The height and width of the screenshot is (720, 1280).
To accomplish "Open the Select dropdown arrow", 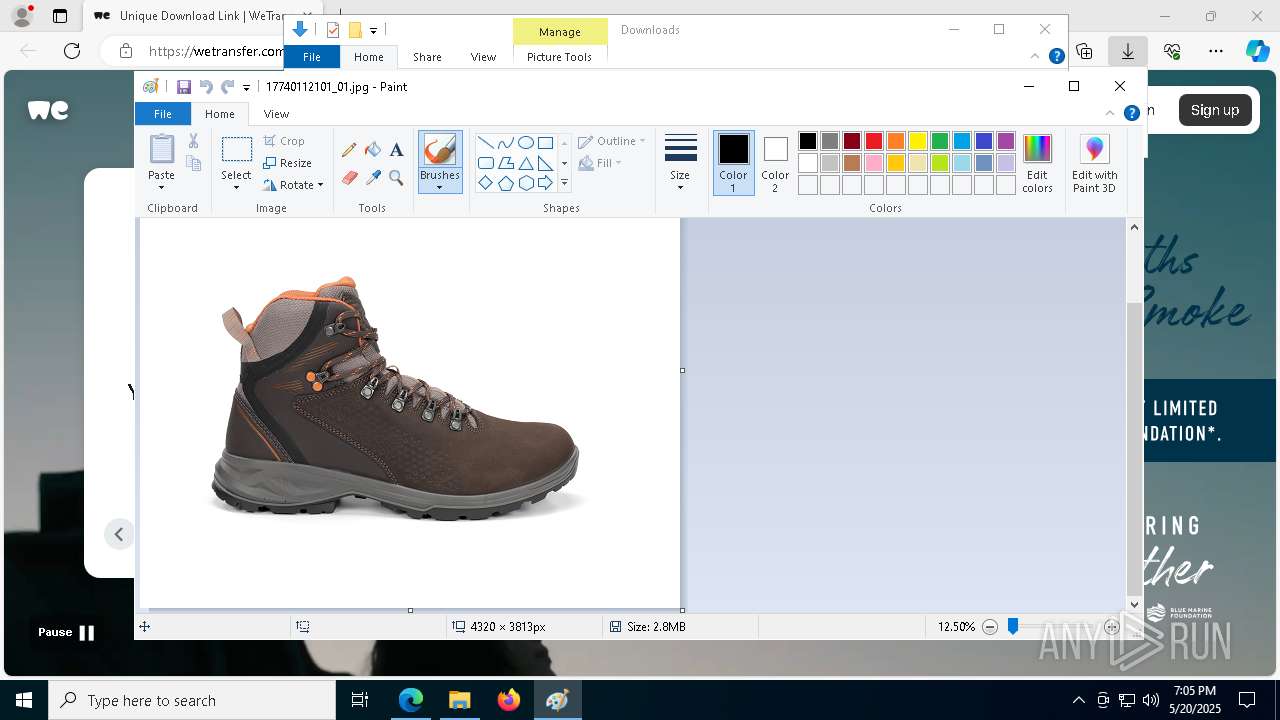I will 237,187.
